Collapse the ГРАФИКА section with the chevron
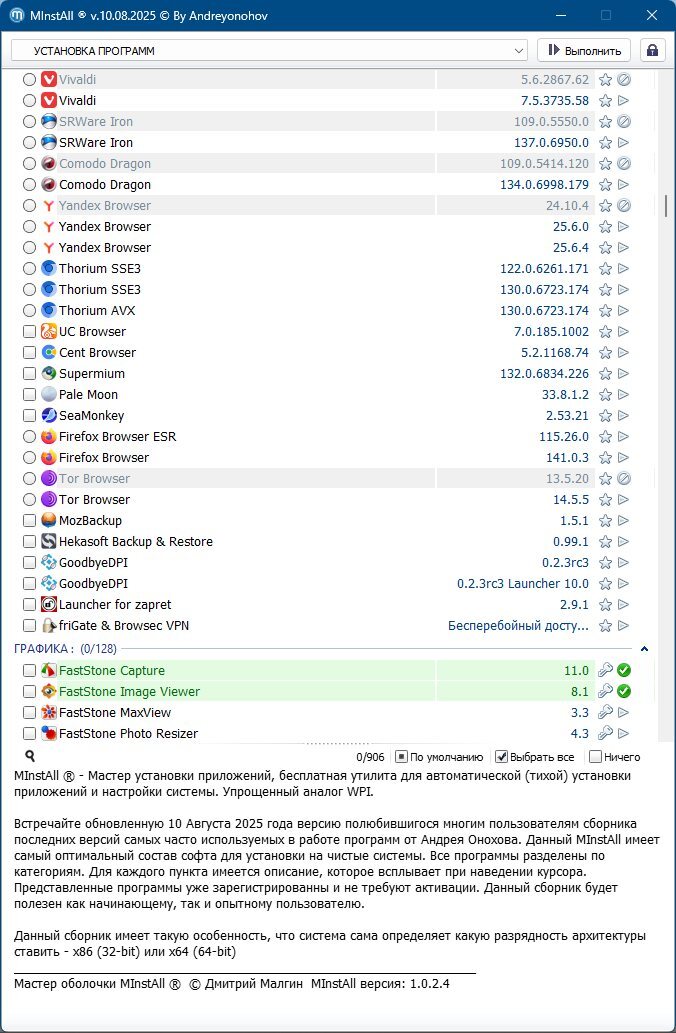The image size is (676, 1033). tap(644, 649)
